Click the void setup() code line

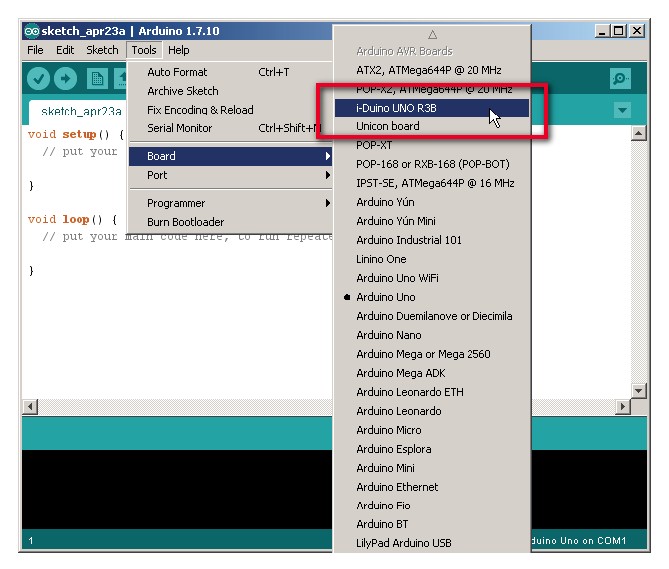(x=76, y=135)
